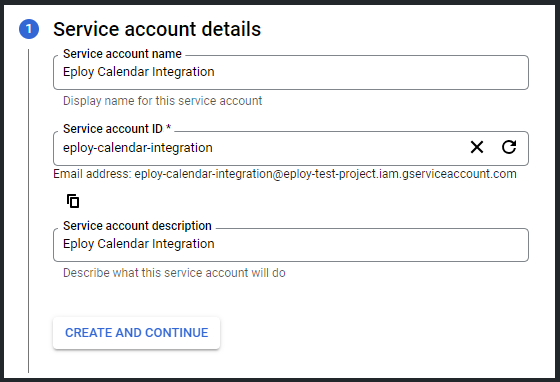Click 'eploy-calendar-integration' text inside the ID box
This screenshot has width=560, height=382.
pyautogui.click(x=138, y=148)
